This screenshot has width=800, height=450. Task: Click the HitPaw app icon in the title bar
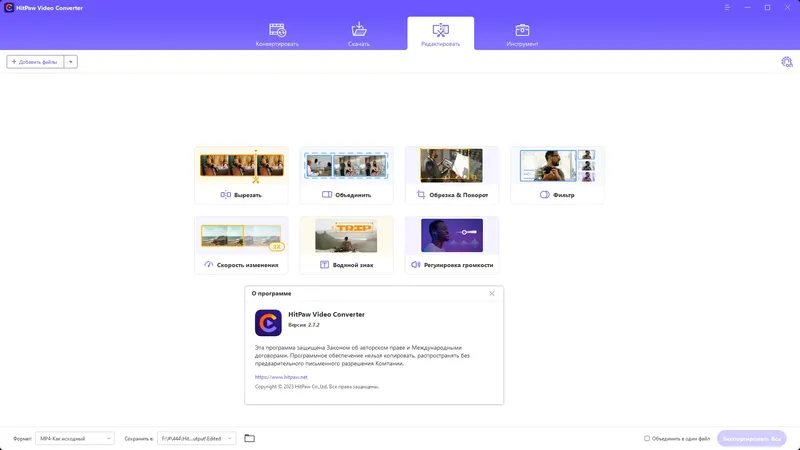click(x=9, y=8)
